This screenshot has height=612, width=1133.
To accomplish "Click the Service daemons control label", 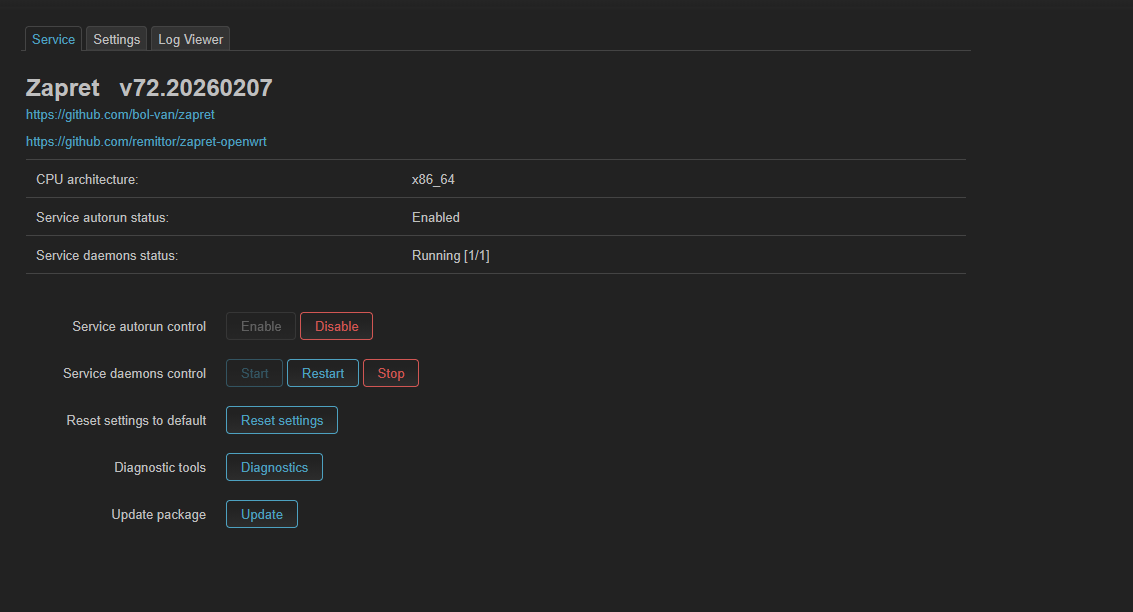I will pos(134,374).
